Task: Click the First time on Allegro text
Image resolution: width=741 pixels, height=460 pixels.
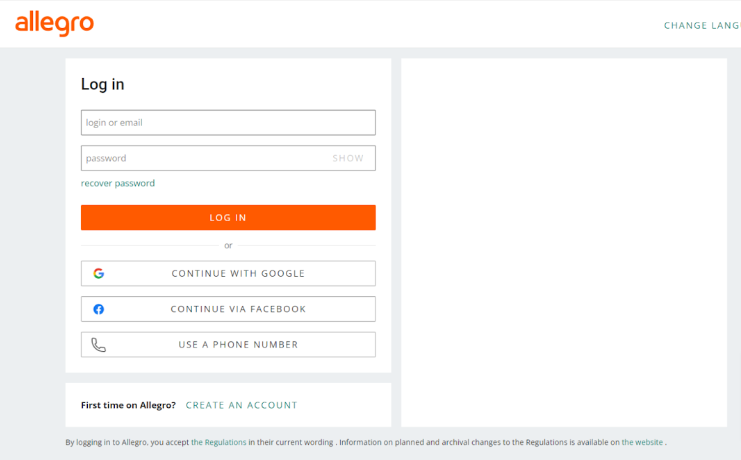Action: tap(128, 405)
